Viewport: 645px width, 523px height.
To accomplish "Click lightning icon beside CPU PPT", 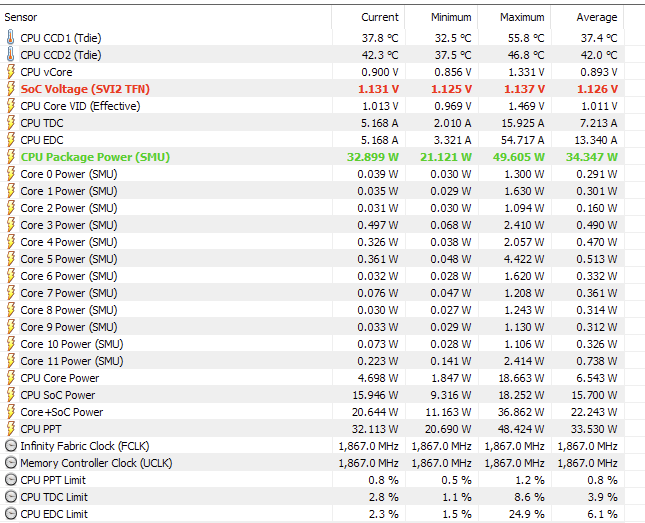I will point(11,429).
